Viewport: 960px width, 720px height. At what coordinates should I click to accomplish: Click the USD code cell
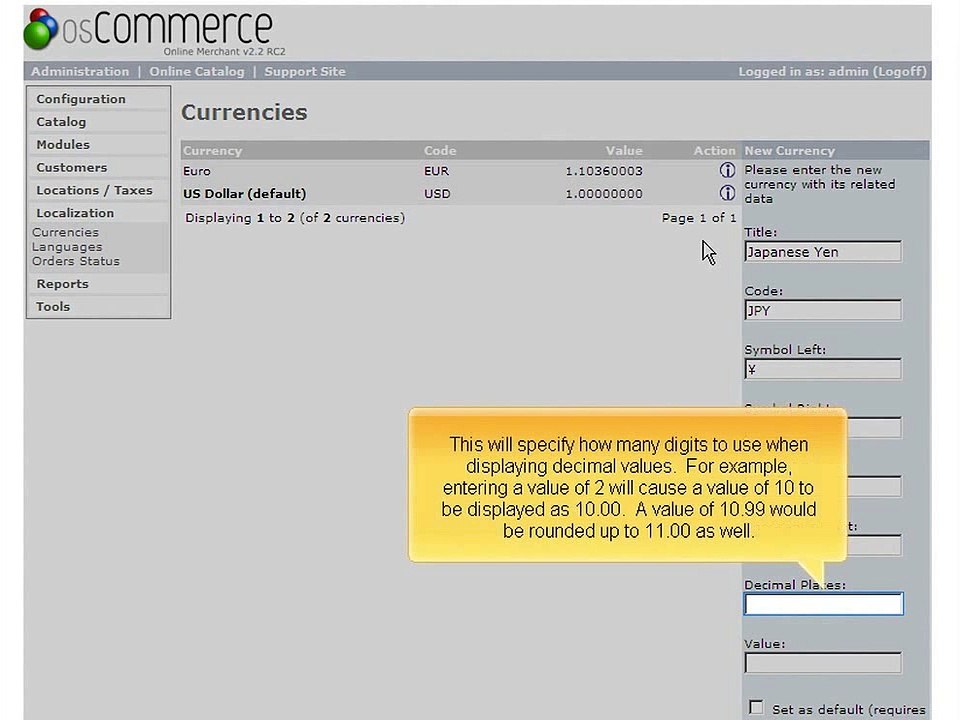pyautogui.click(x=437, y=193)
